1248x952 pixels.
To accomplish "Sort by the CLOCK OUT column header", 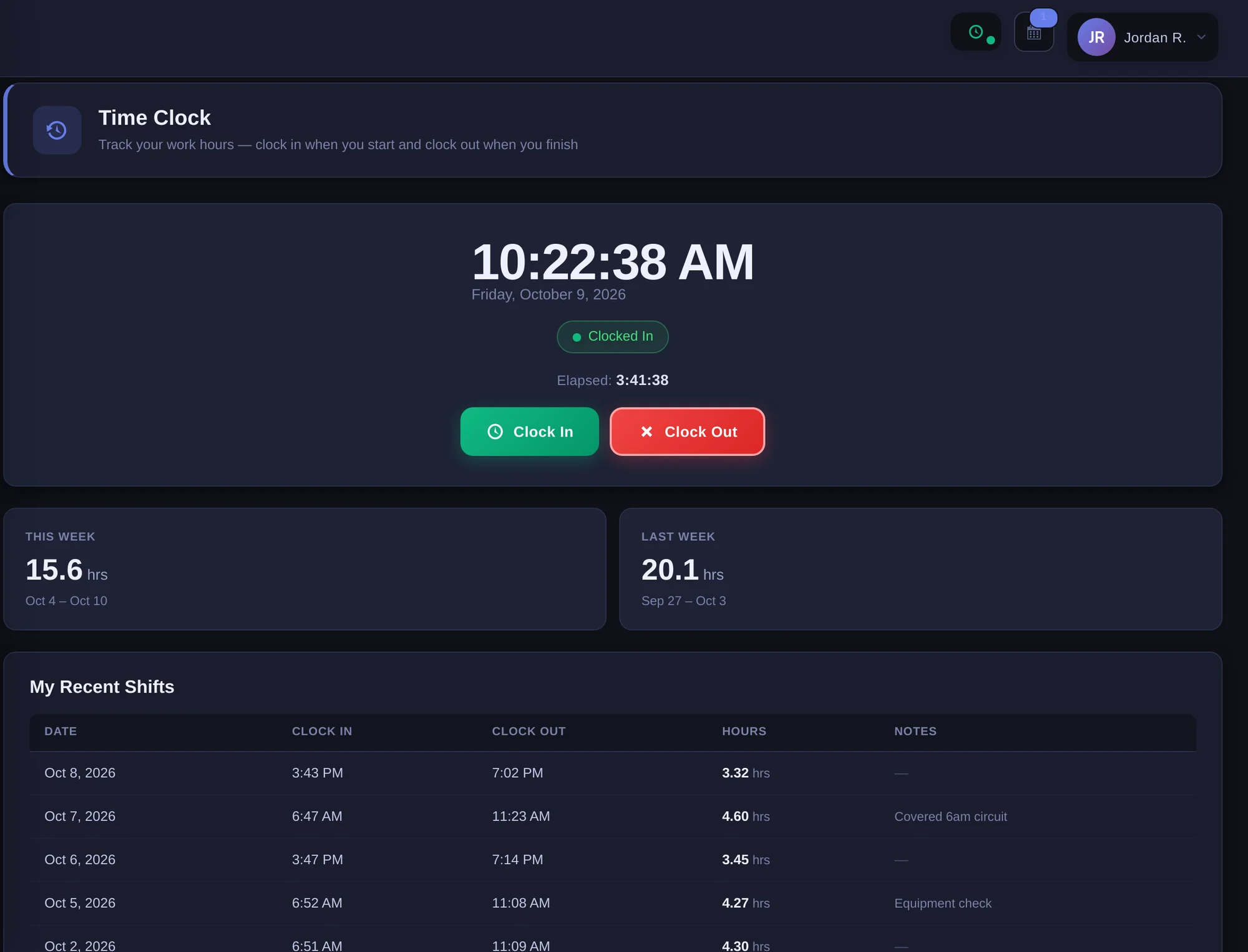I will pyautogui.click(x=529, y=731).
